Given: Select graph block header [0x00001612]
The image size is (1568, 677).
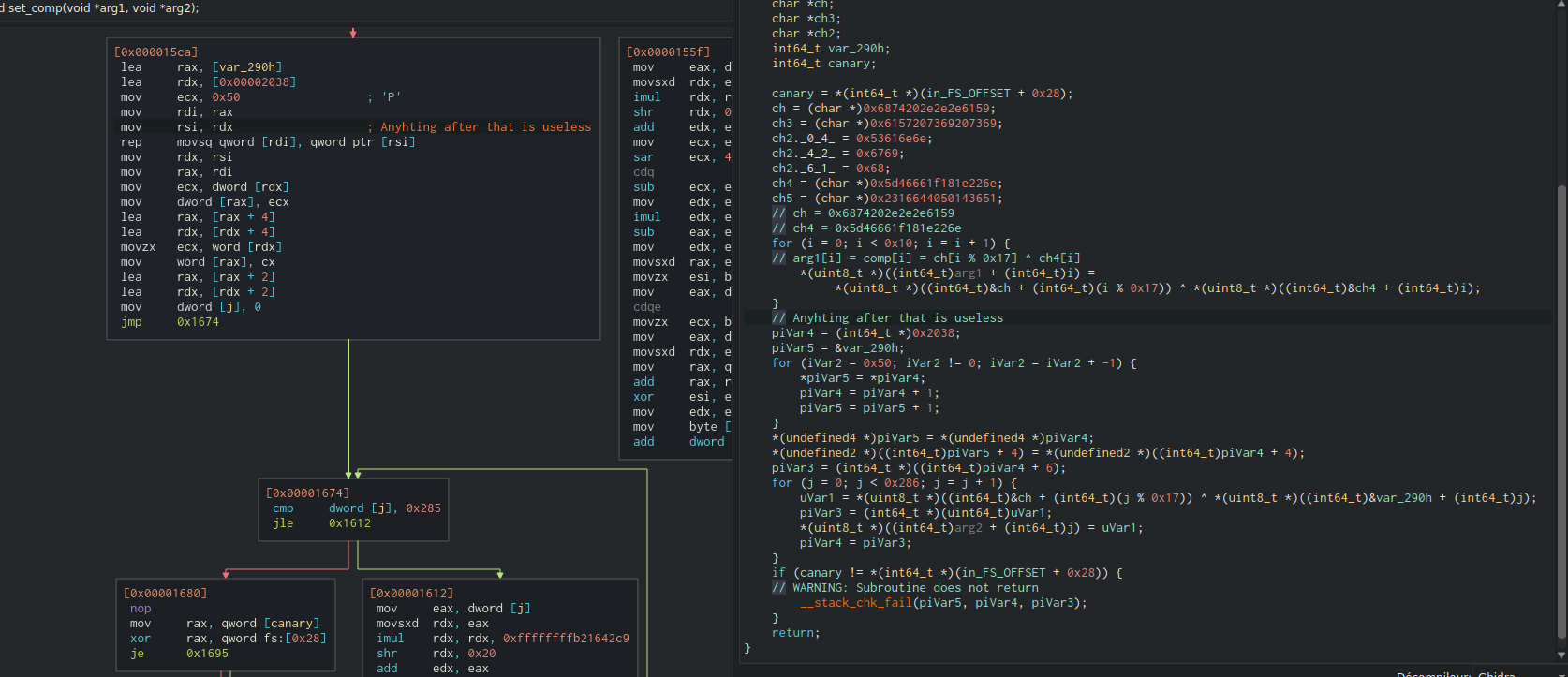Looking at the screenshot, I should tap(411, 594).
